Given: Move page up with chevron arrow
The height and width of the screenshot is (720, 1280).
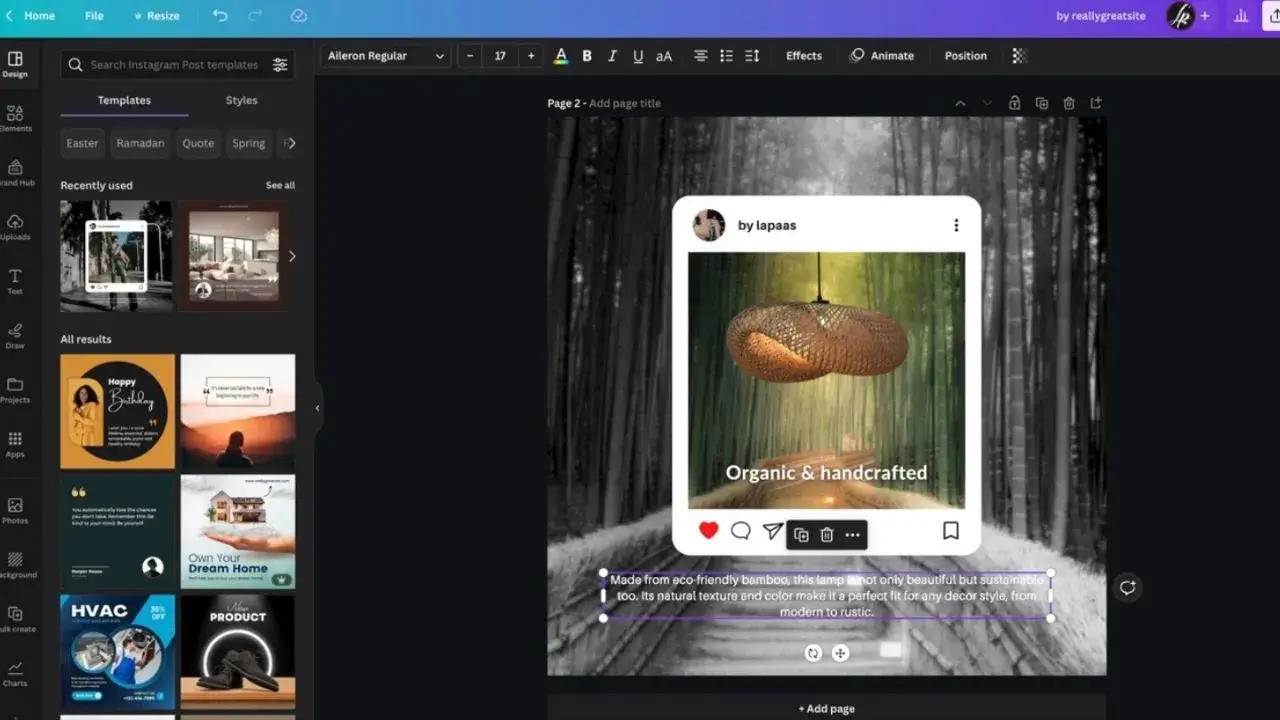Looking at the screenshot, I should coord(960,103).
